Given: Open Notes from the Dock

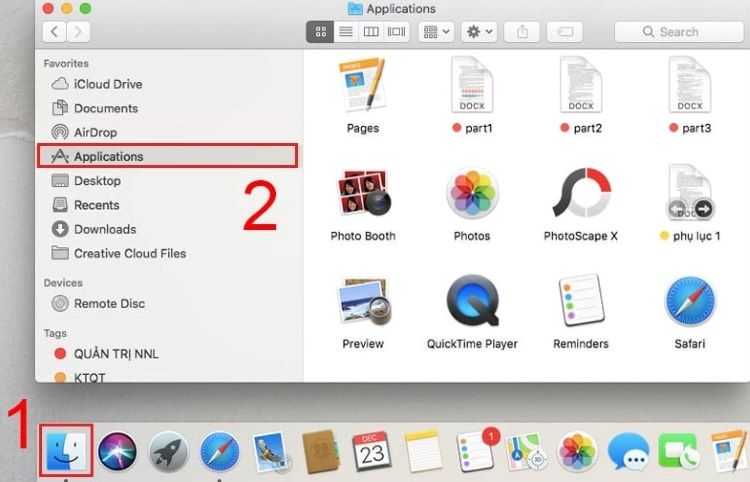Looking at the screenshot, I should coord(423,451).
